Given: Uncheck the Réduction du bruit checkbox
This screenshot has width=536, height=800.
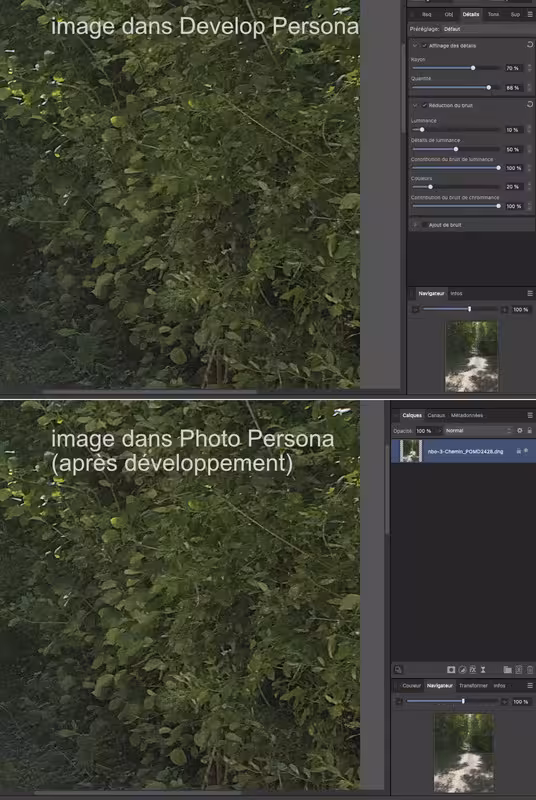Looking at the screenshot, I should (424, 105).
